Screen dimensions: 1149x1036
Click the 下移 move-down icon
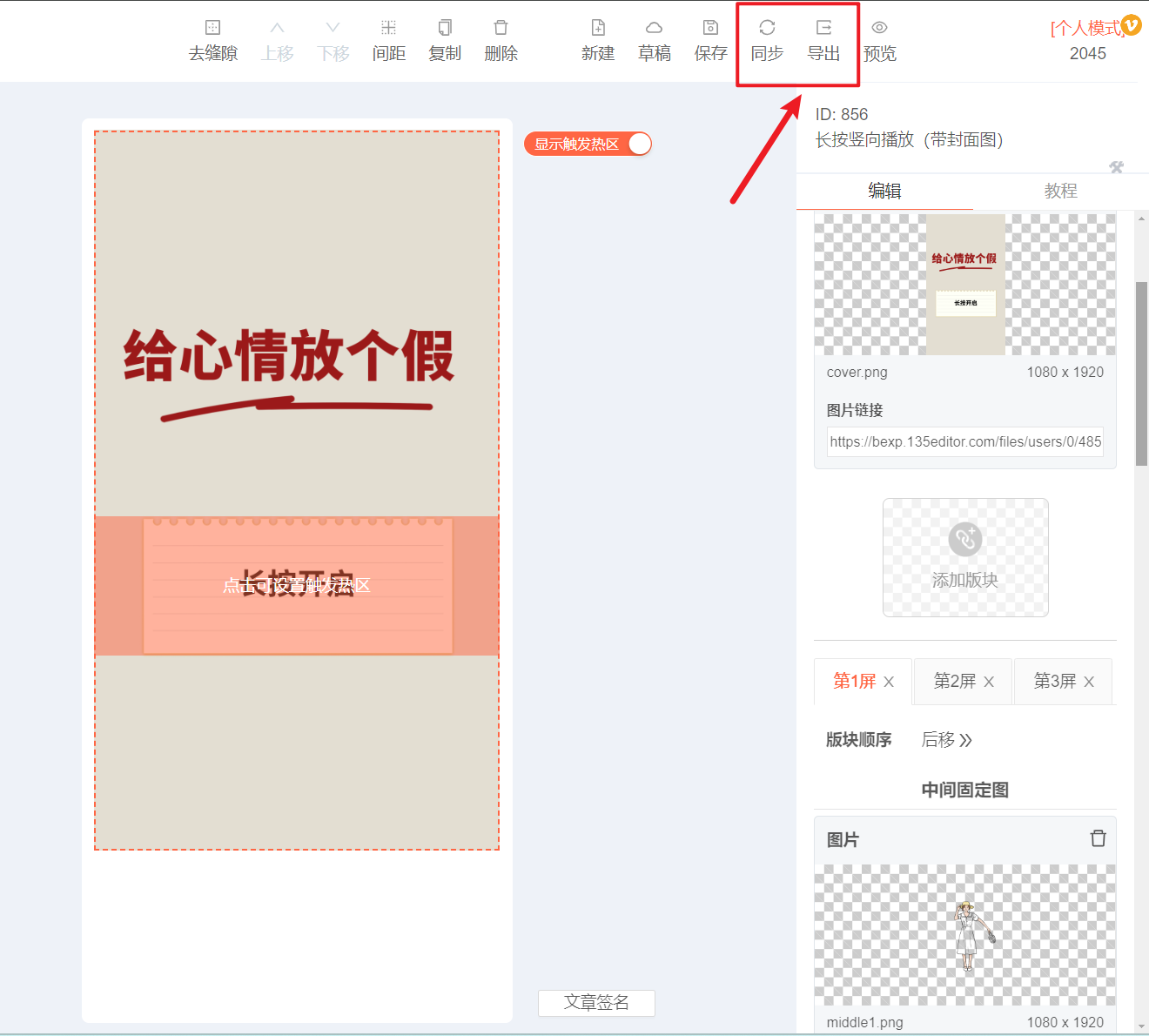333,28
